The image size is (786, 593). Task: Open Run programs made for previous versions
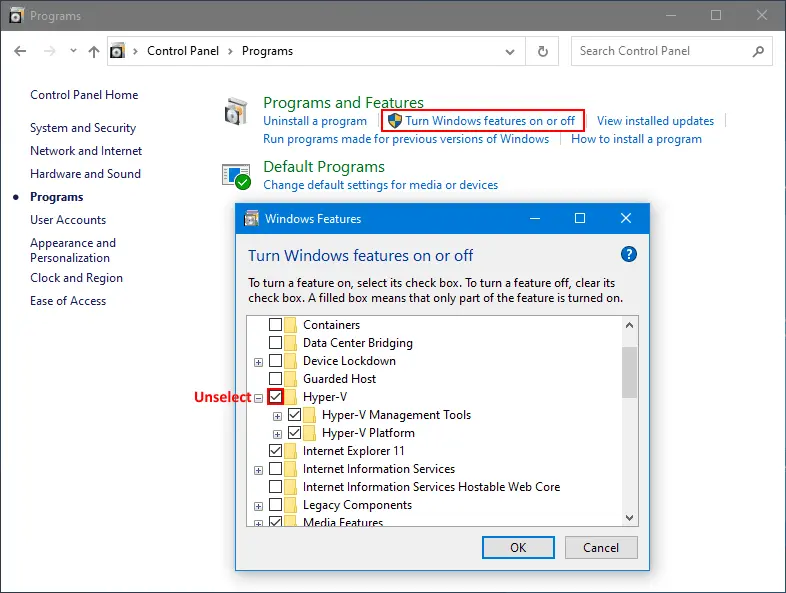[x=406, y=139]
